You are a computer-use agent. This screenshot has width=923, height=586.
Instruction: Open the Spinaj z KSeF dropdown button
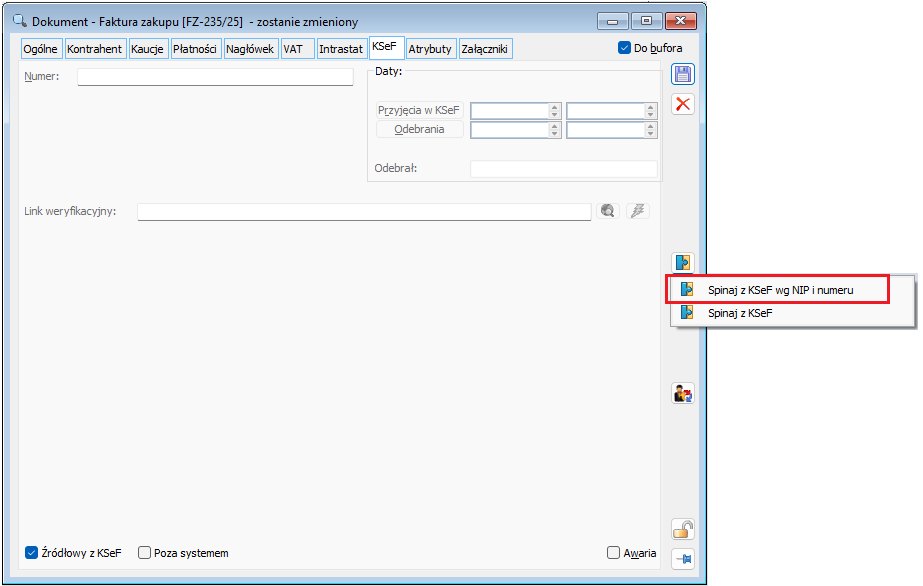(683, 262)
